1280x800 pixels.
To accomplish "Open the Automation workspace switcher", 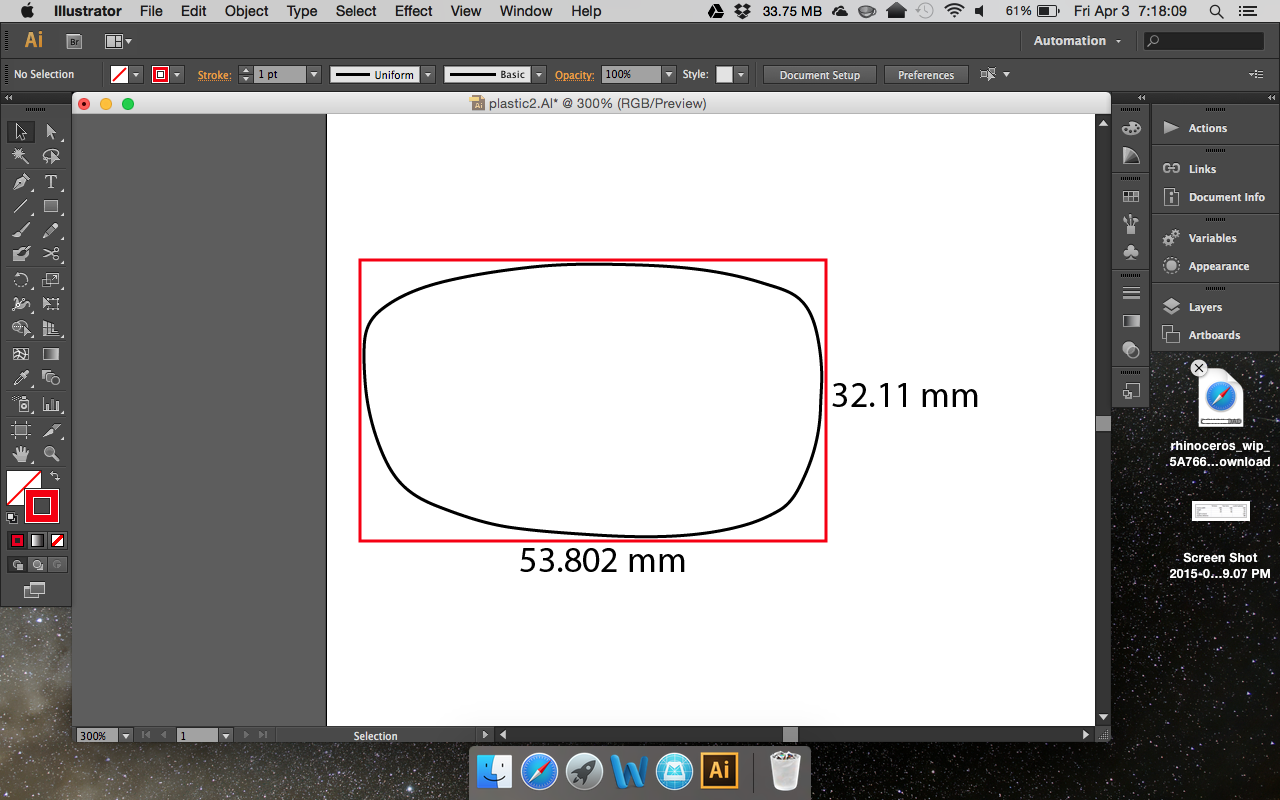I will [x=1078, y=41].
